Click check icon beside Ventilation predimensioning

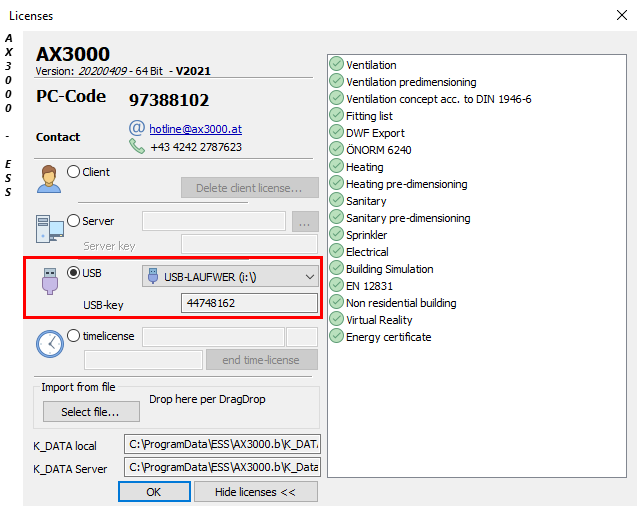(x=336, y=81)
